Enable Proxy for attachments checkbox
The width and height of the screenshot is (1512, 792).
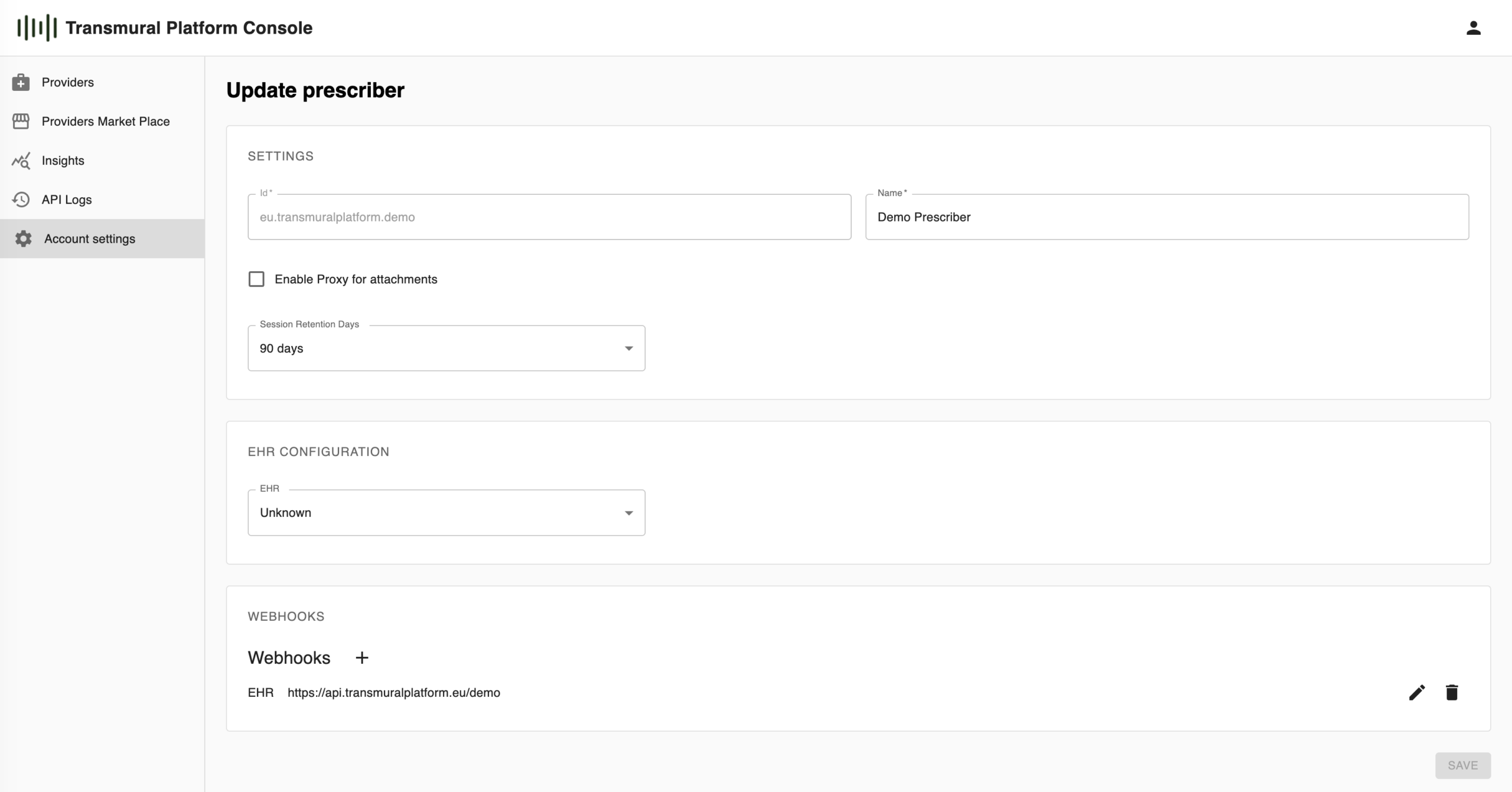tap(256, 279)
